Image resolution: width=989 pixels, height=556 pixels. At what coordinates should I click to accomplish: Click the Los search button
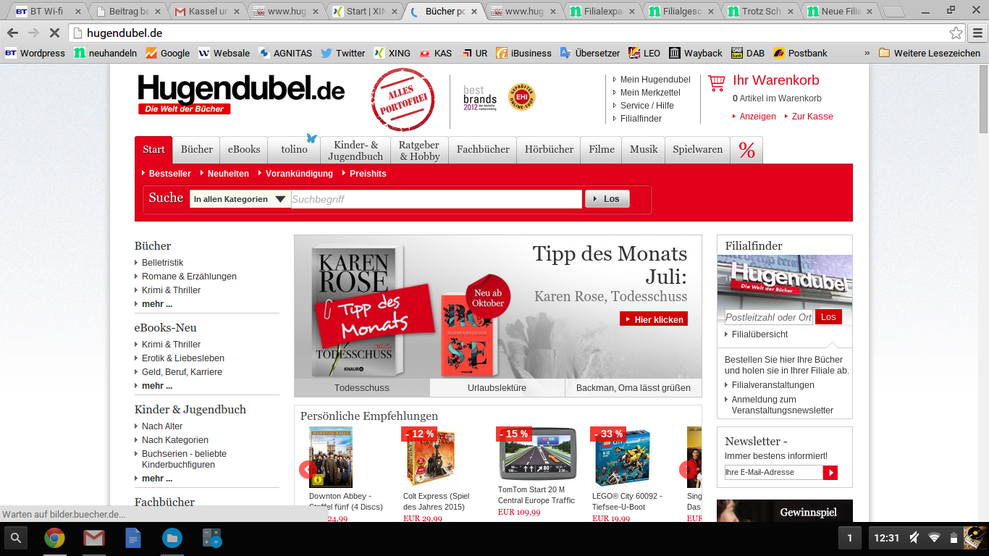pyautogui.click(x=607, y=199)
